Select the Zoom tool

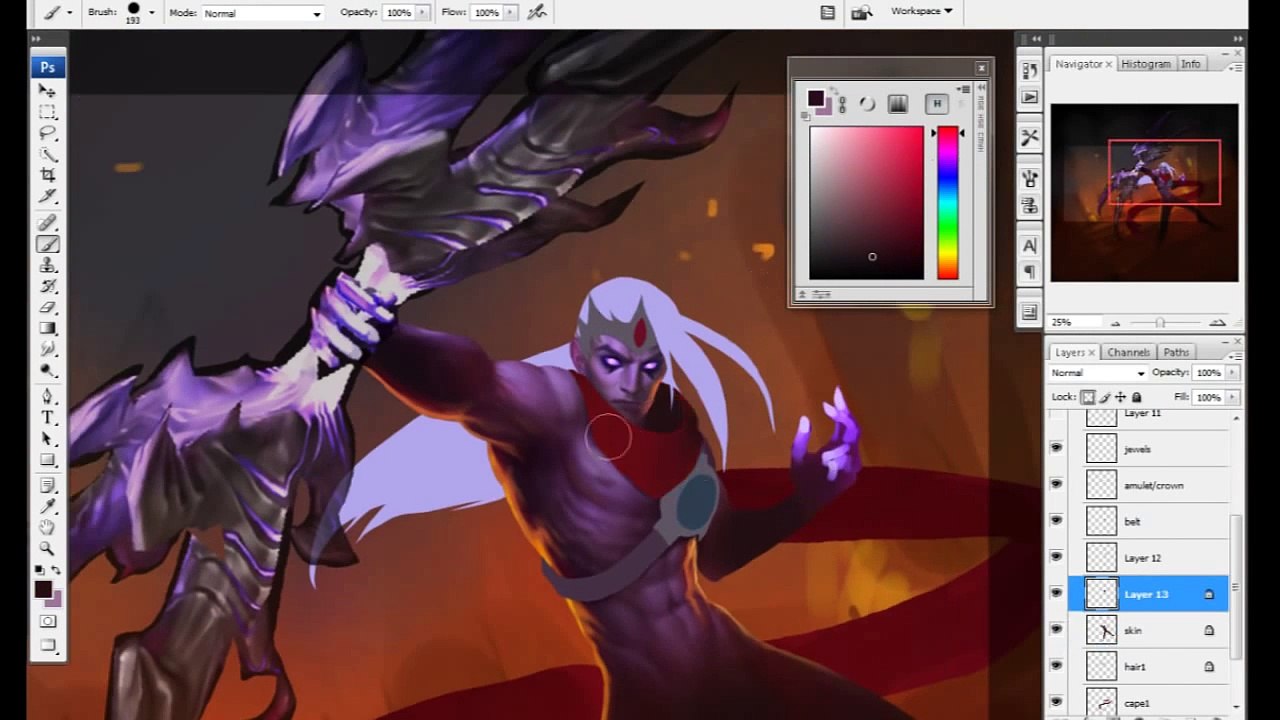tap(47, 548)
